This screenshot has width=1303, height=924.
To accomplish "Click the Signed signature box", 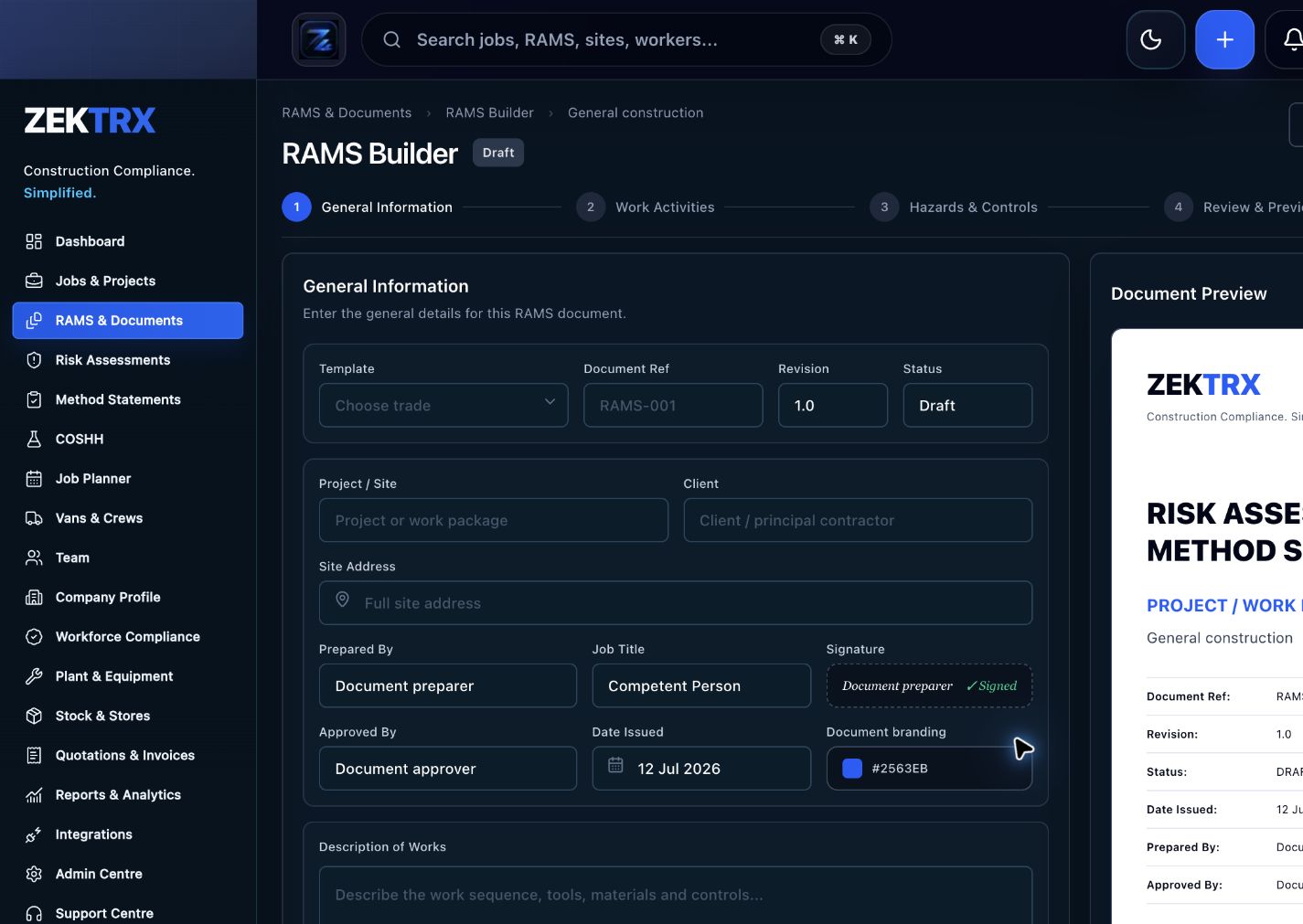I will (929, 685).
